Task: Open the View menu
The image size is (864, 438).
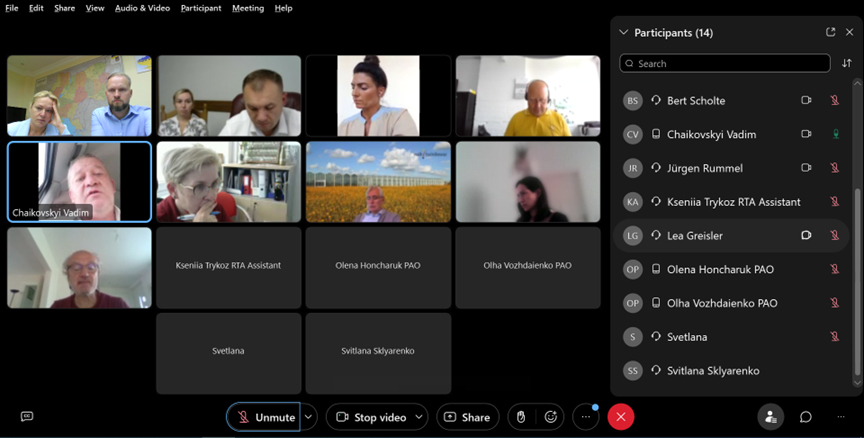Action: 95,8
